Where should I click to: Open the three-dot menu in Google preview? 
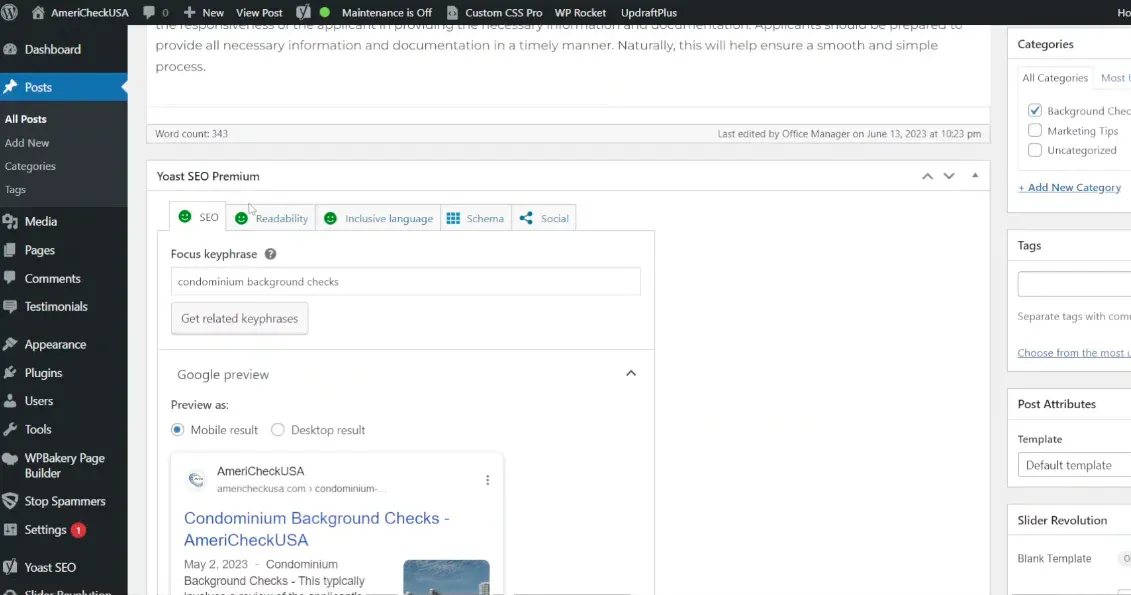(x=487, y=480)
